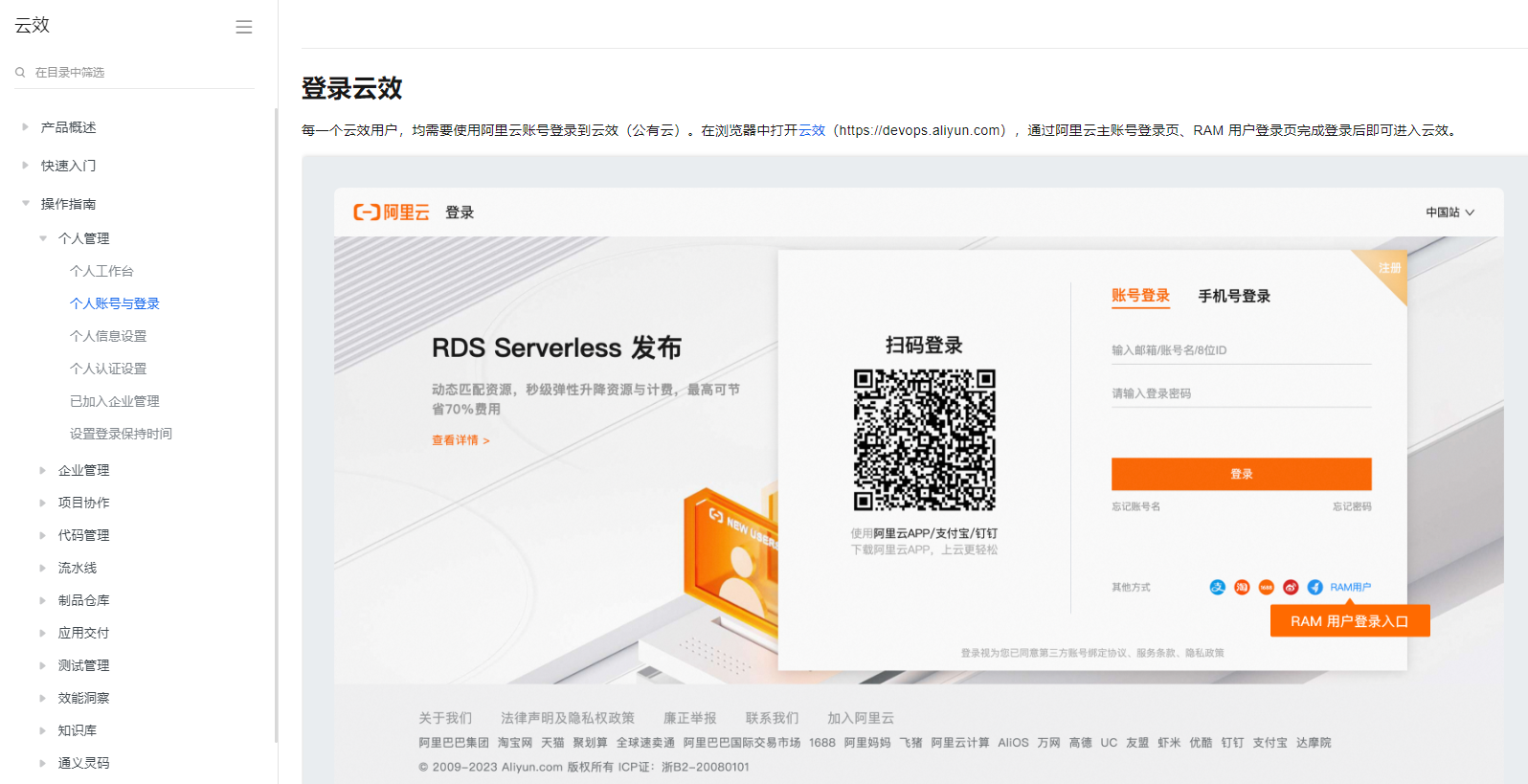
Task: Expand the 企业管理 subsection
Action: tap(43, 470)
